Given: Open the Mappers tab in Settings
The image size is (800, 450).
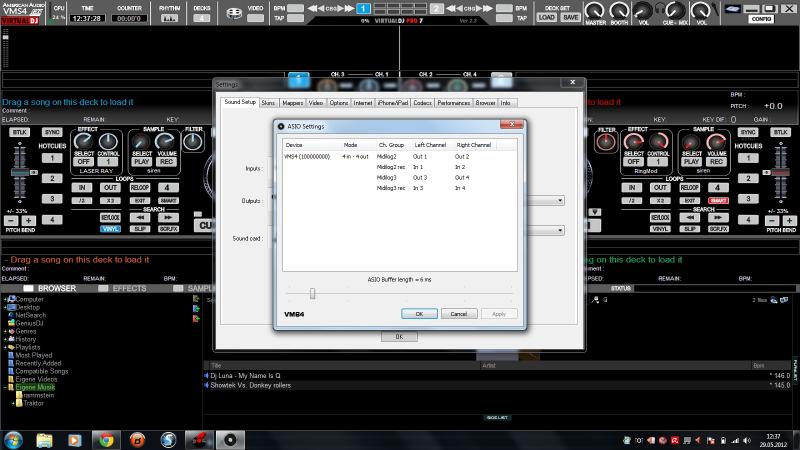Looking at the screenshot, I should 293,102.
